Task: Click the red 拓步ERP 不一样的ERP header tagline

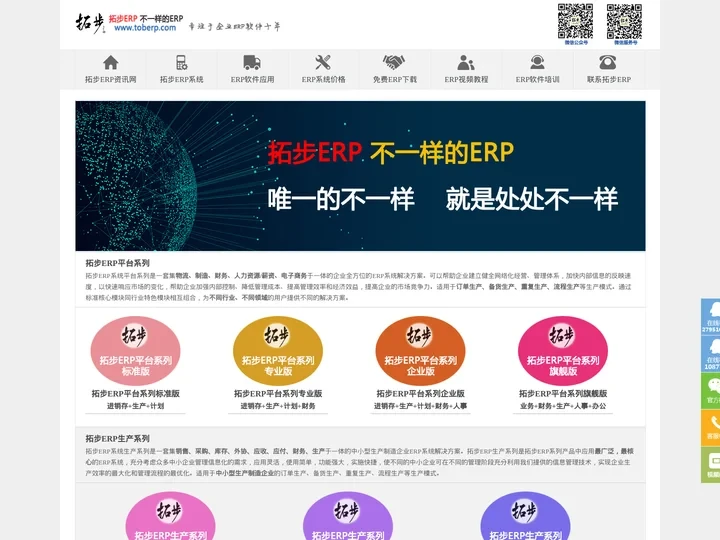Action: (x=146, y=18)
